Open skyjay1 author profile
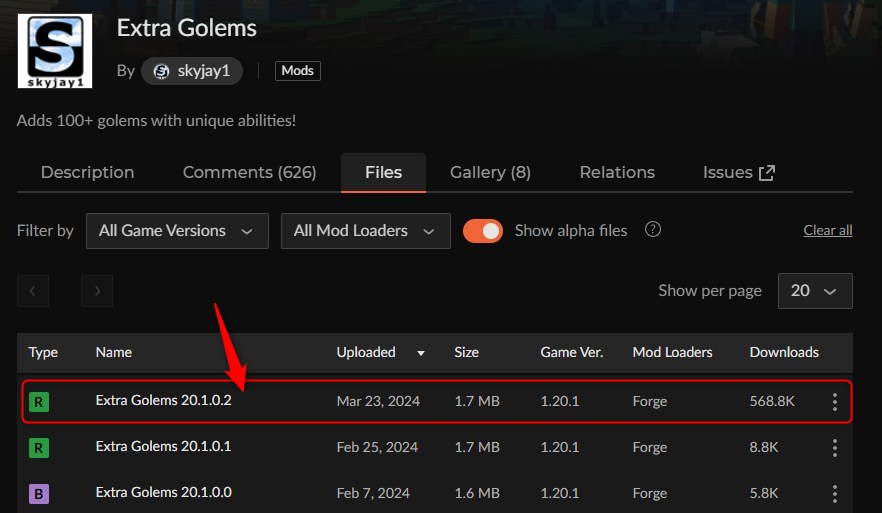The height and width of the screenshot is (513, 882). pos(192,71)
